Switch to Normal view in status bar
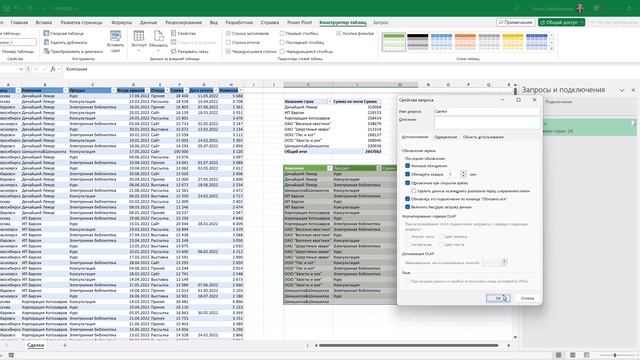 coord(558,355)
